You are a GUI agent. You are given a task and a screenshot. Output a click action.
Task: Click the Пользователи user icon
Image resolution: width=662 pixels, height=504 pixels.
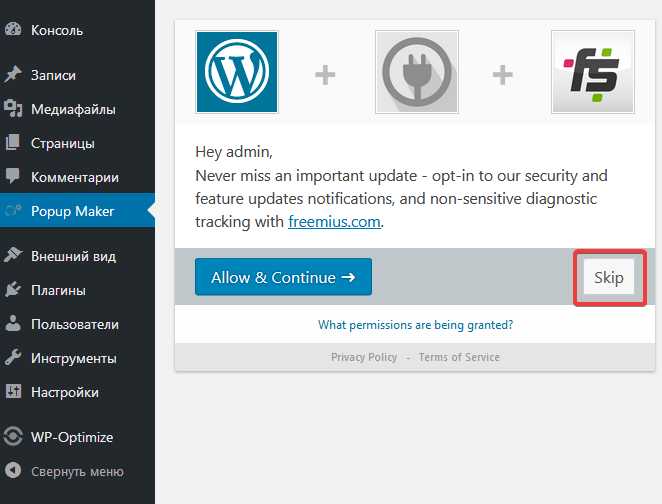[13, 323]
